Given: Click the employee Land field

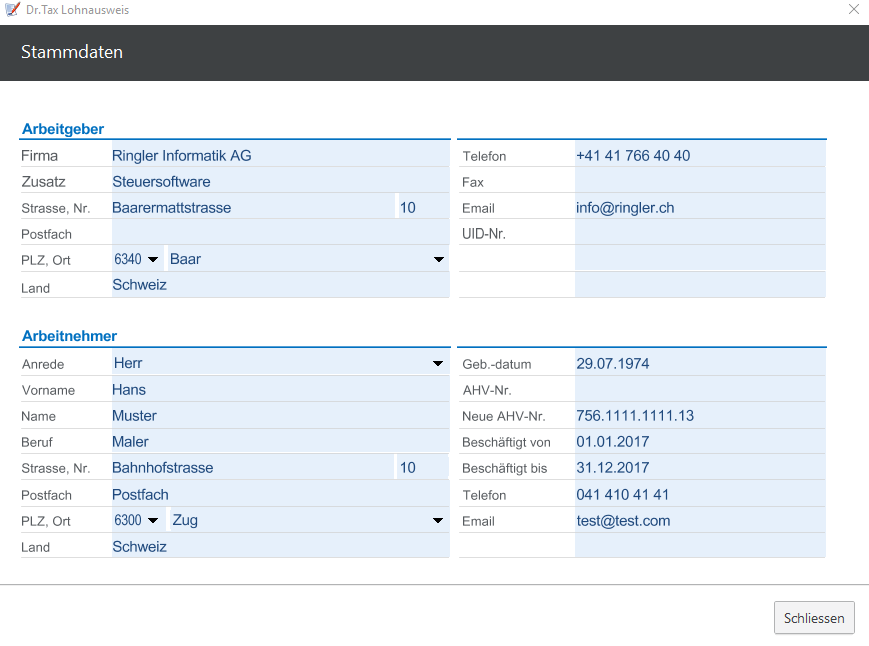Looking at the screenshot, I should click(280, 546).
